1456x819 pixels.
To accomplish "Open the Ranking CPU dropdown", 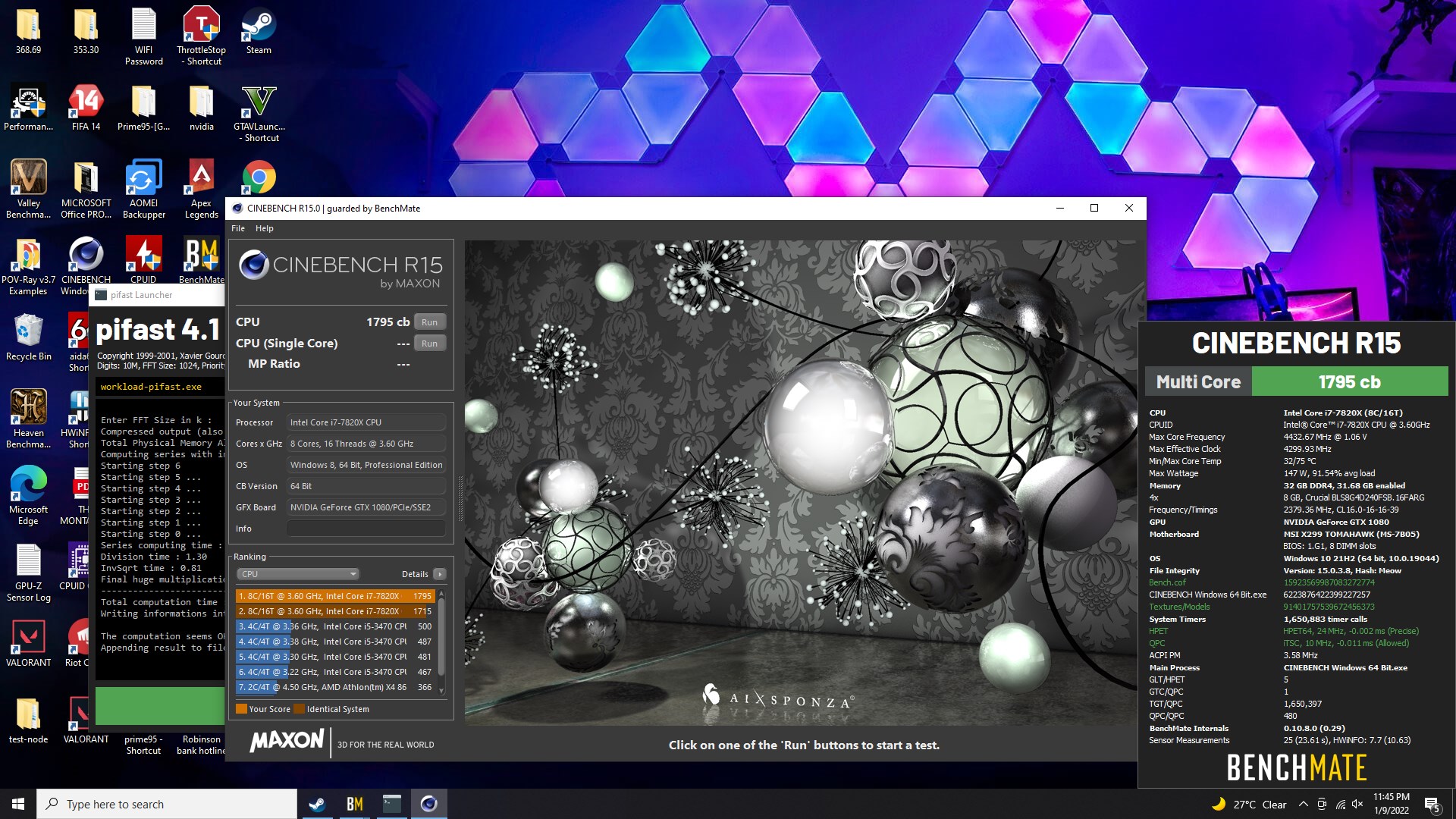I will 297,574.
